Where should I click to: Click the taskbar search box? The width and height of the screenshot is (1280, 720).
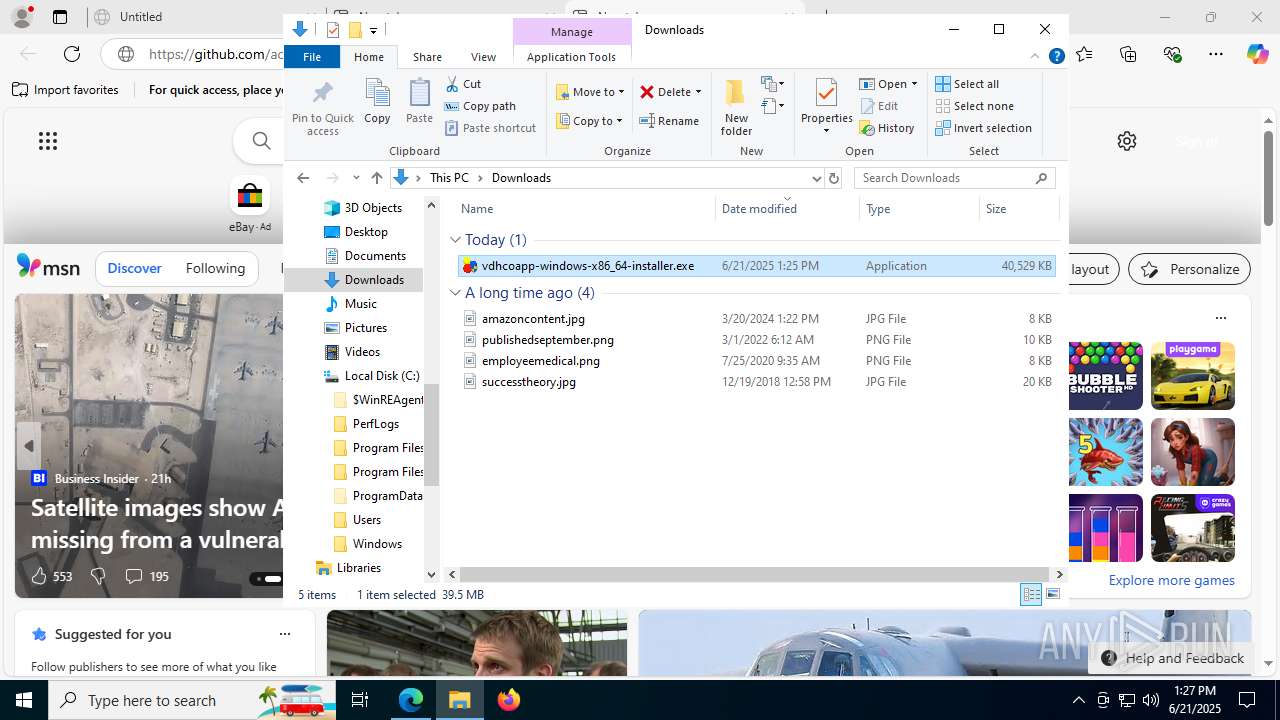coord(193,700)
